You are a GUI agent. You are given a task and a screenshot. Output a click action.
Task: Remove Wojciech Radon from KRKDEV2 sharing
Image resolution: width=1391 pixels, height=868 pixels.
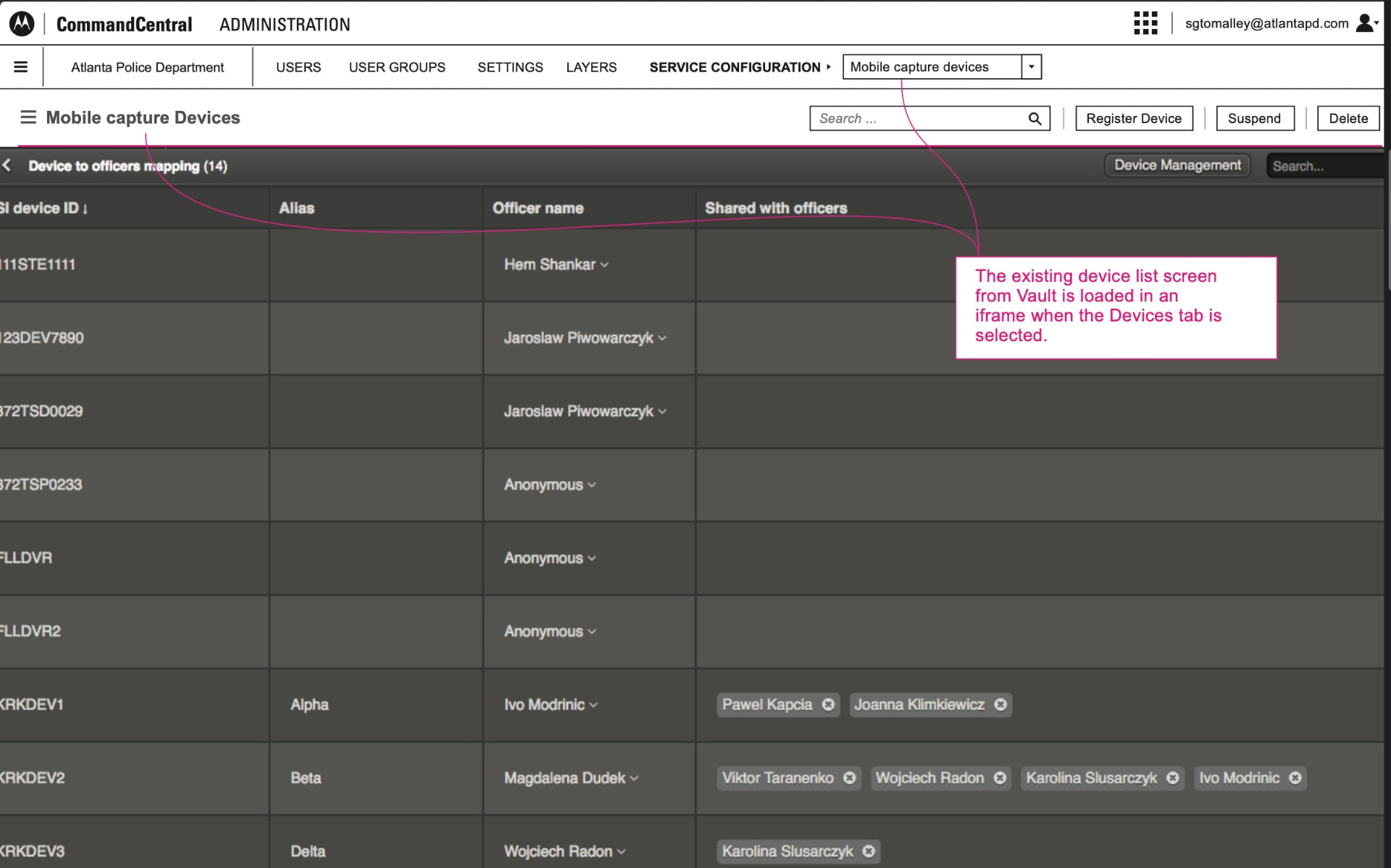(1000, 777)
